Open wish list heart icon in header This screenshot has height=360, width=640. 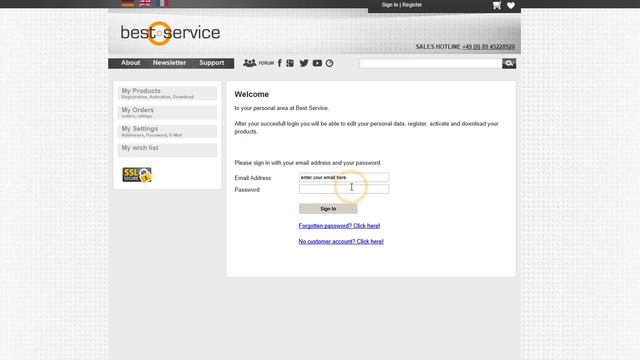(511, 6)
